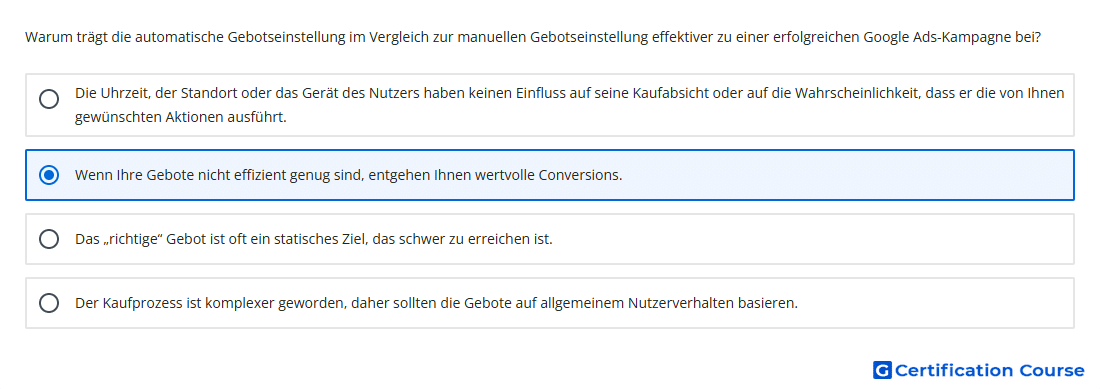This screenshot has height=389, width=1100.
Task: Choose radio button for 'Das richtige Gebot' answer
Action: coord(49,239)
